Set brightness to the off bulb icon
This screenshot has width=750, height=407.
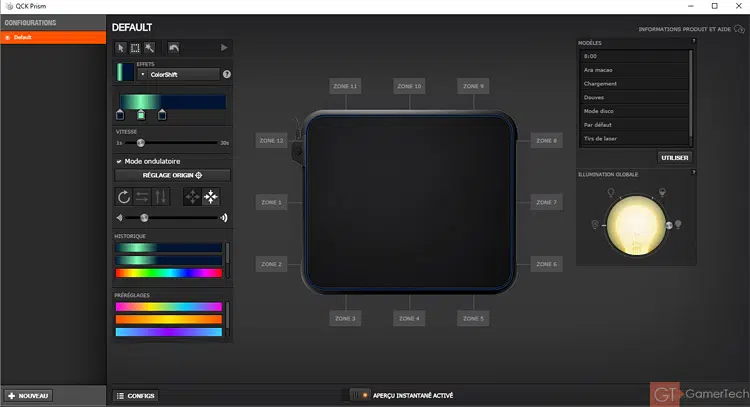595,224
